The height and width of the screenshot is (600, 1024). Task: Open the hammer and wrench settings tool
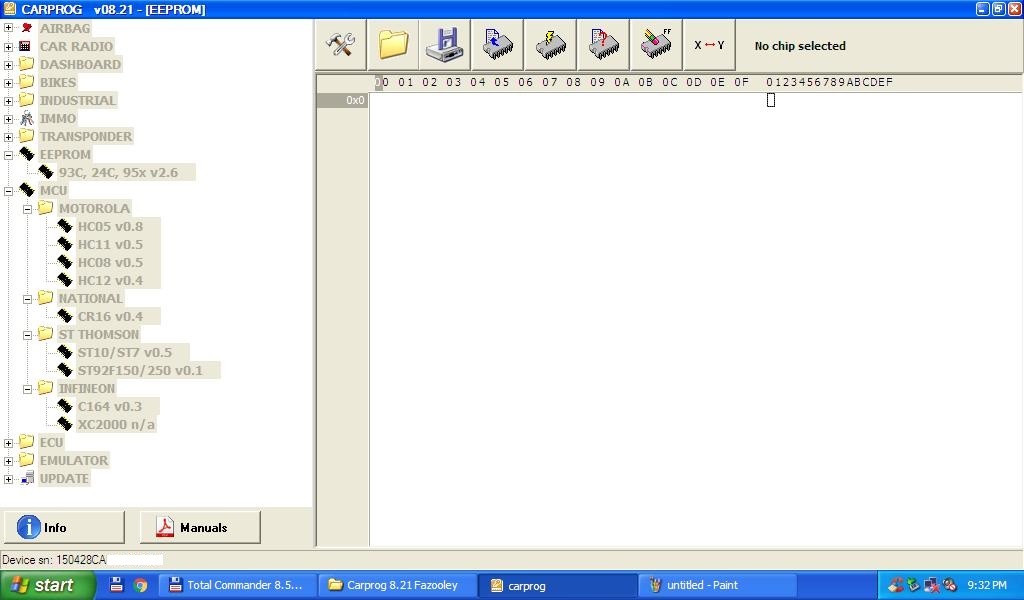coord(340,45)
